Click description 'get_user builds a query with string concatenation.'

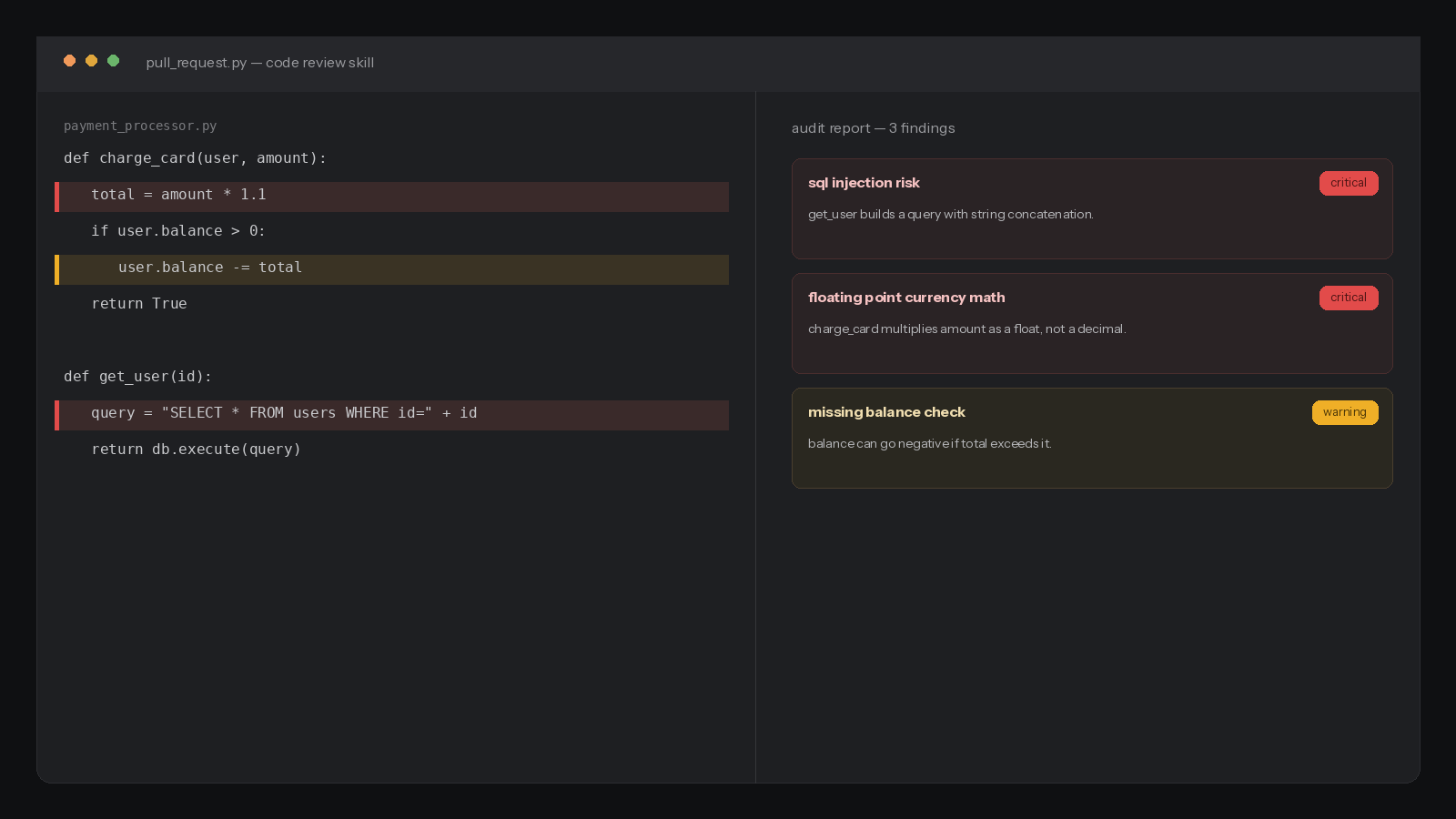pos(951,215)
